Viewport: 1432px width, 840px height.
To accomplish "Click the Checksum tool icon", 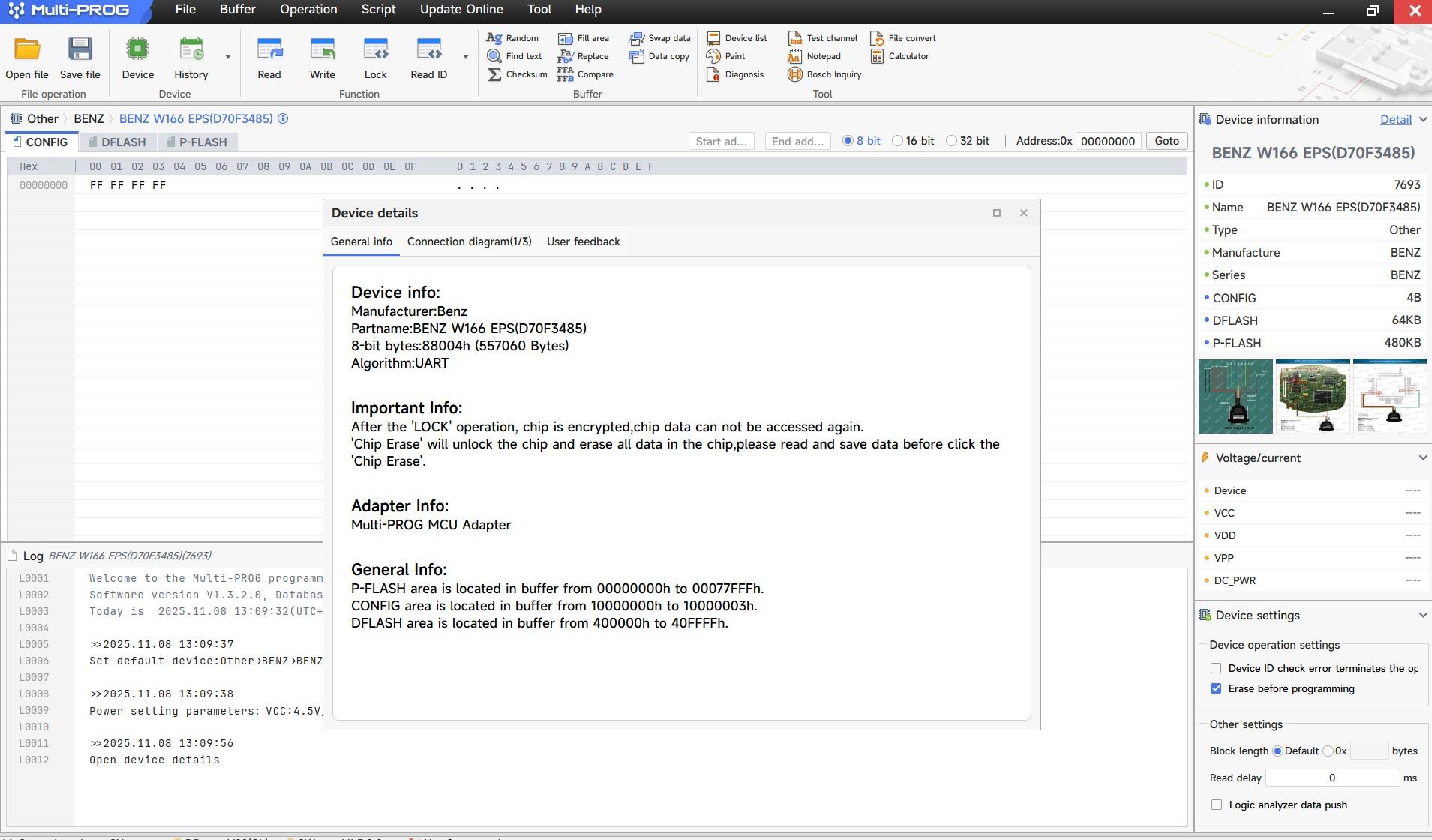I will 494,74.
